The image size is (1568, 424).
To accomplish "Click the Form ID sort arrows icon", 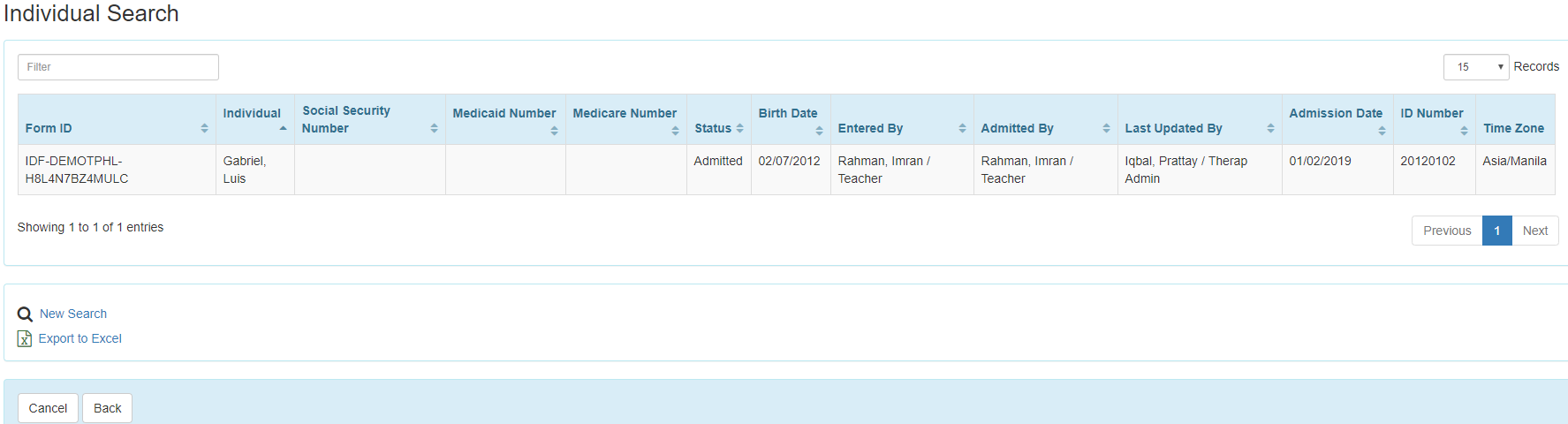I will [204, 128].
